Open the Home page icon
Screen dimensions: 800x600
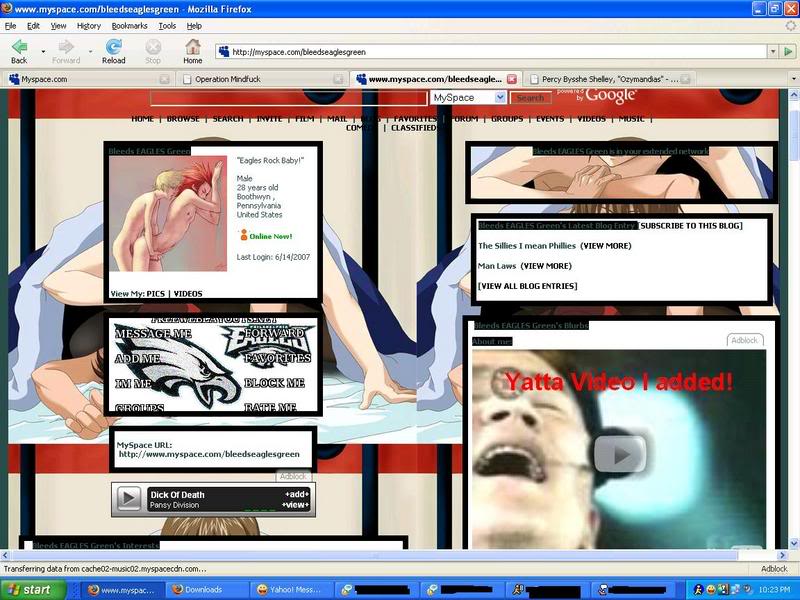pos(192,51)
